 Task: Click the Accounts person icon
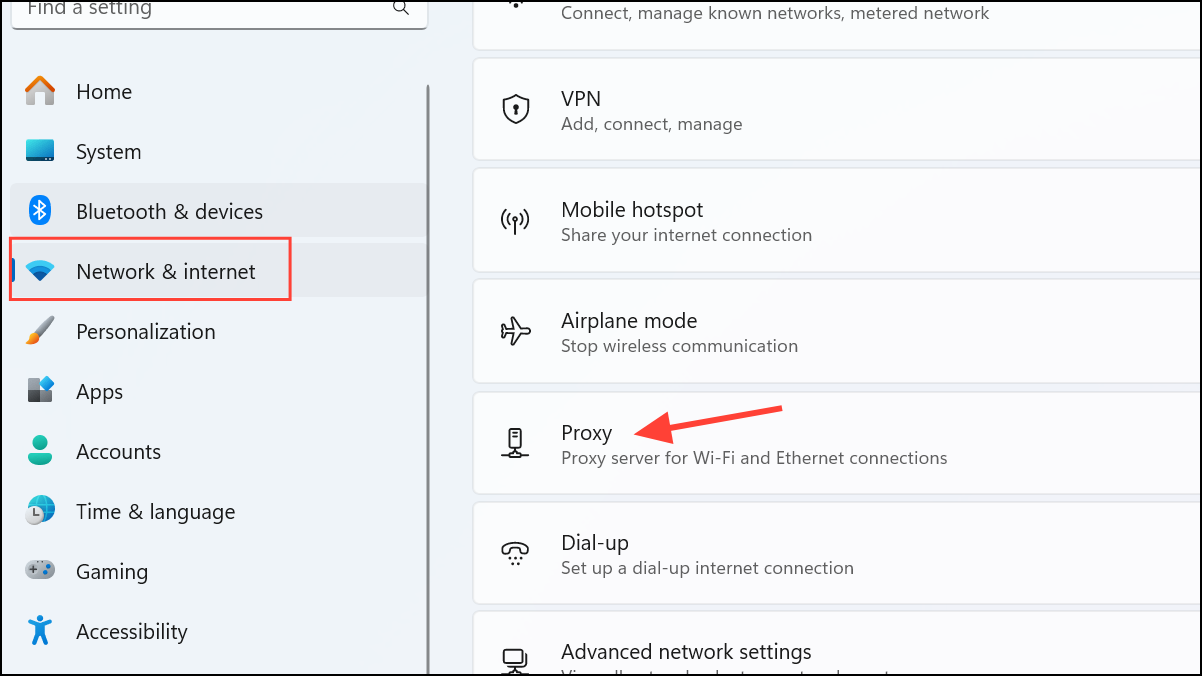(40, 451)
